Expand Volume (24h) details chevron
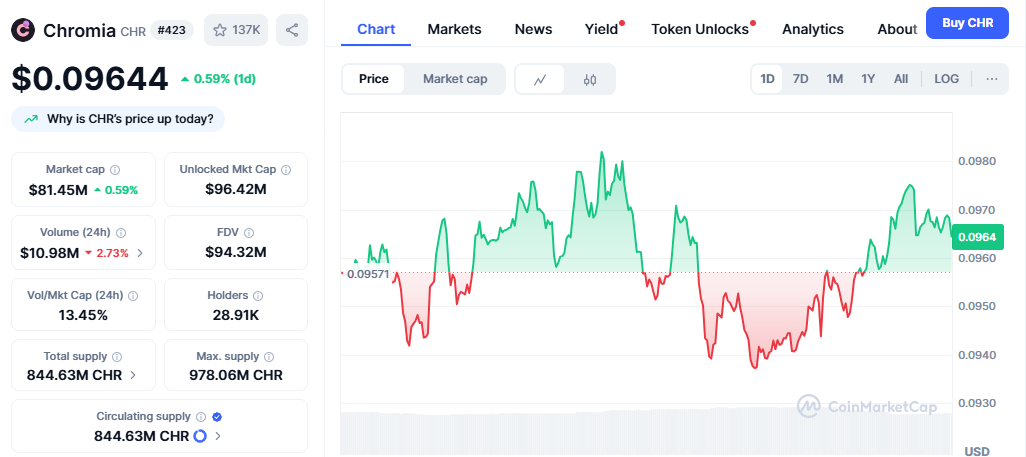 pyautogui.click(x=139, y=253)
